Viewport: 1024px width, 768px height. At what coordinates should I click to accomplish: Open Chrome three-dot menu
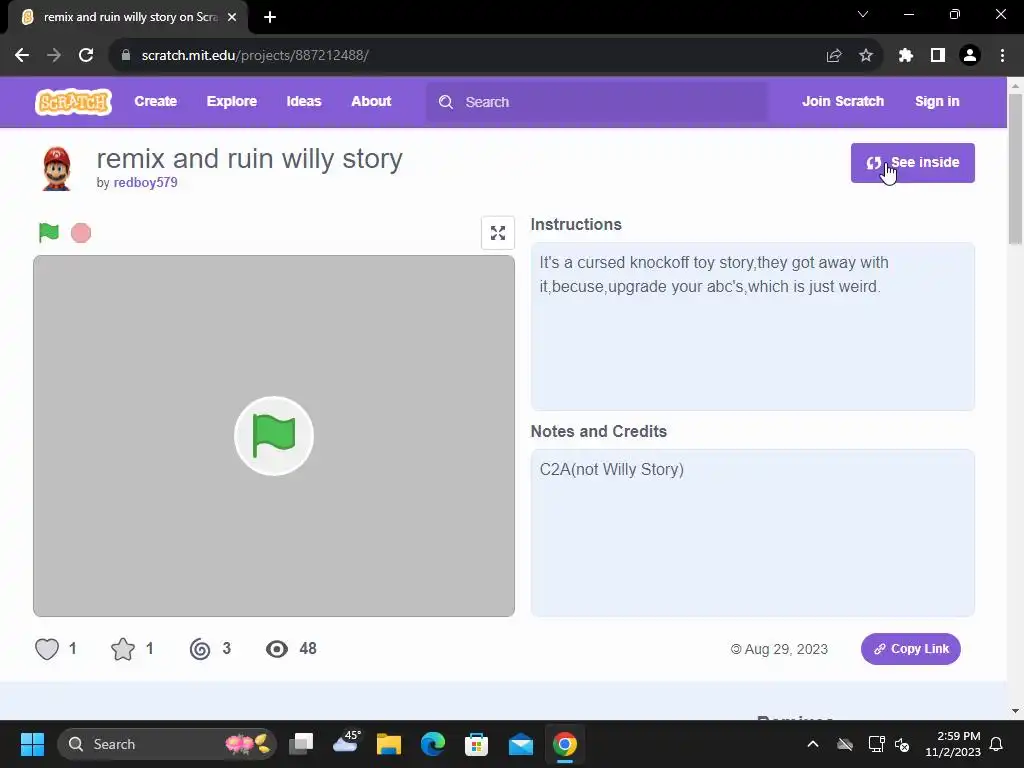[x=1002, y=56]
